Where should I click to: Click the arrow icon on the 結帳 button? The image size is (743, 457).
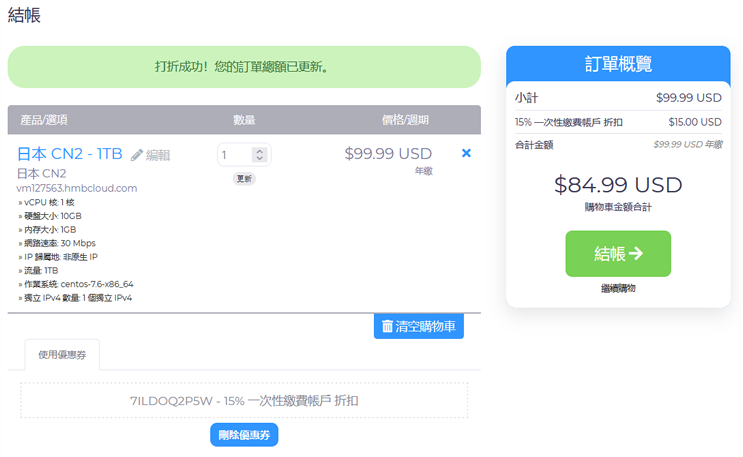pos(635,254)
